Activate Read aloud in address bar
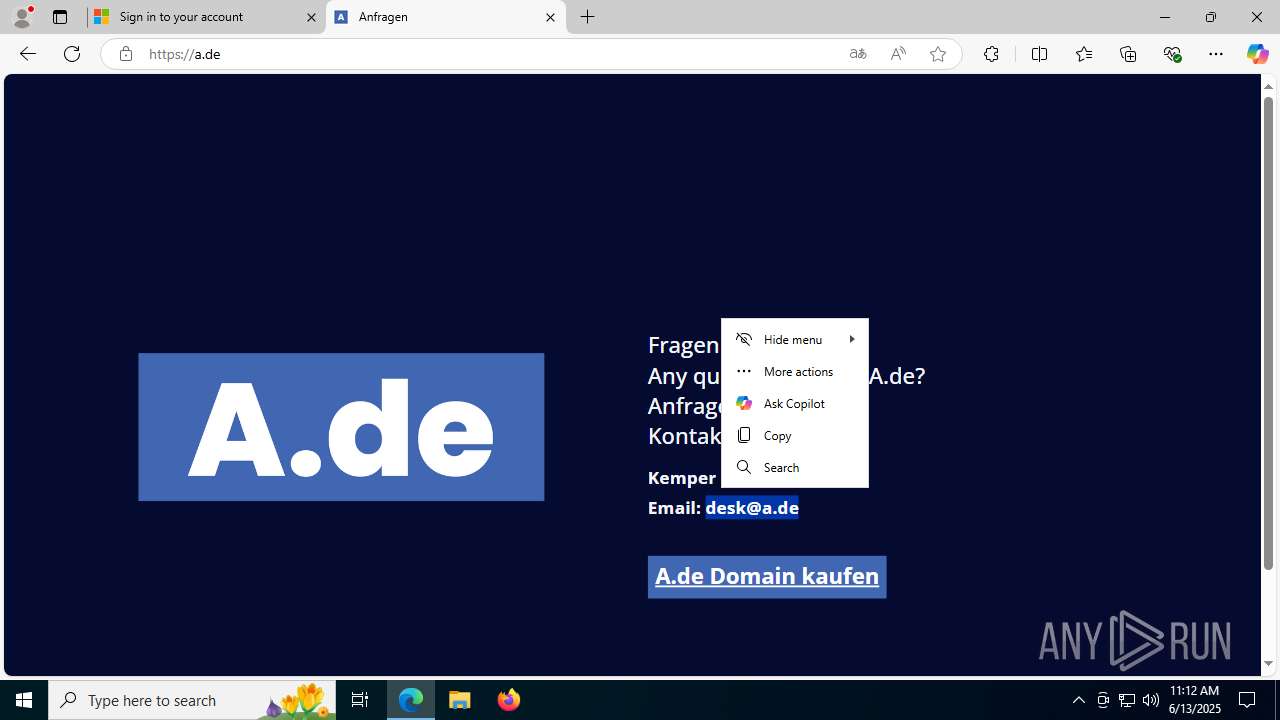Image resolution: width=1280 pixels, height=720 pixels. 898,54
